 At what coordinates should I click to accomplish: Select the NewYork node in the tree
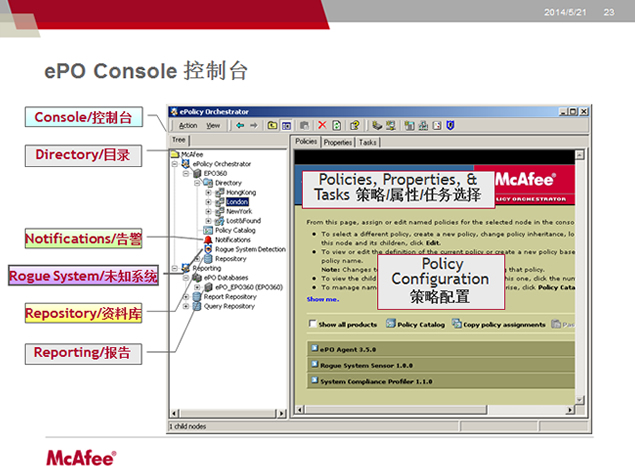239,211
